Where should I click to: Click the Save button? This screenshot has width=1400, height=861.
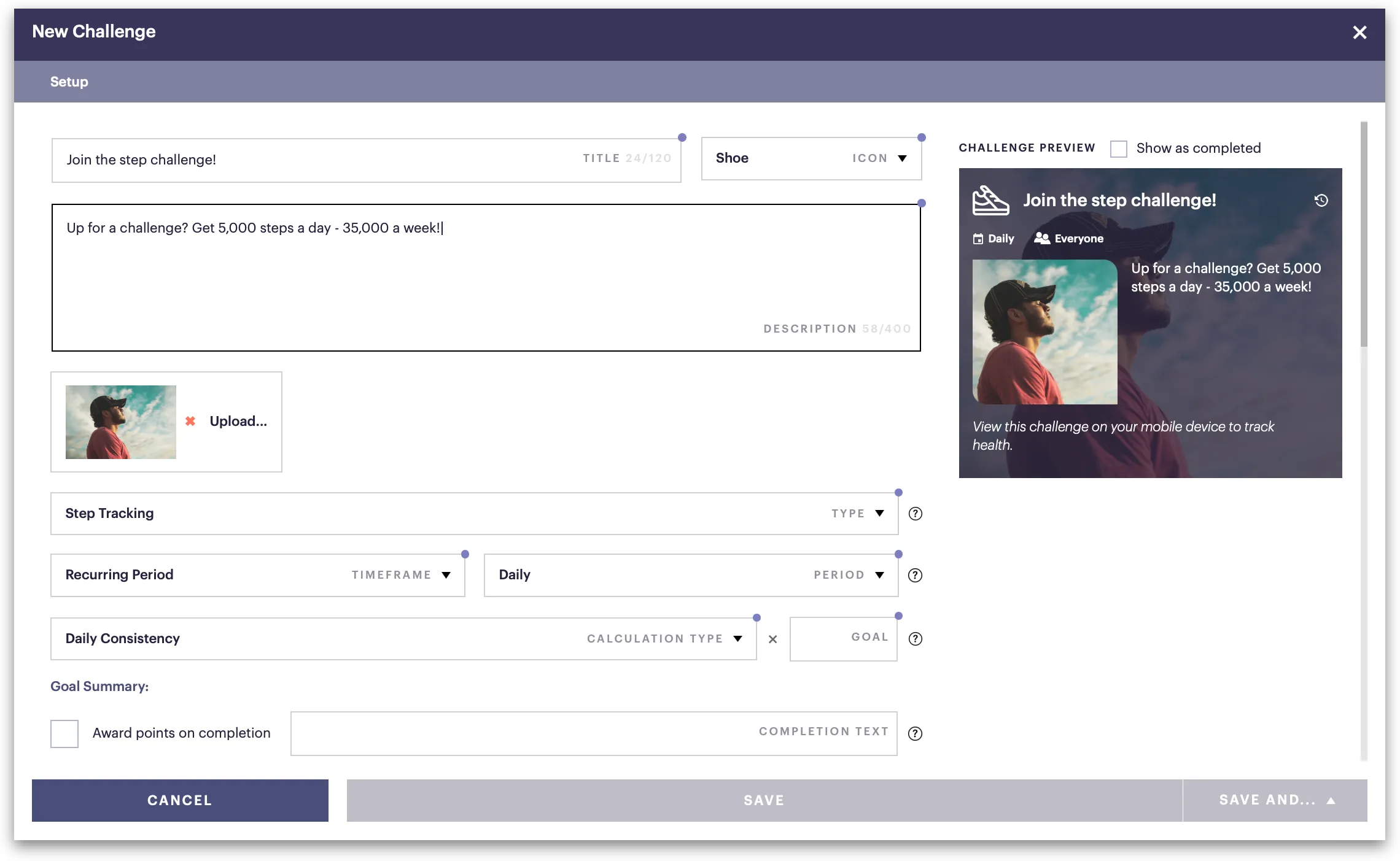[764, 800]
